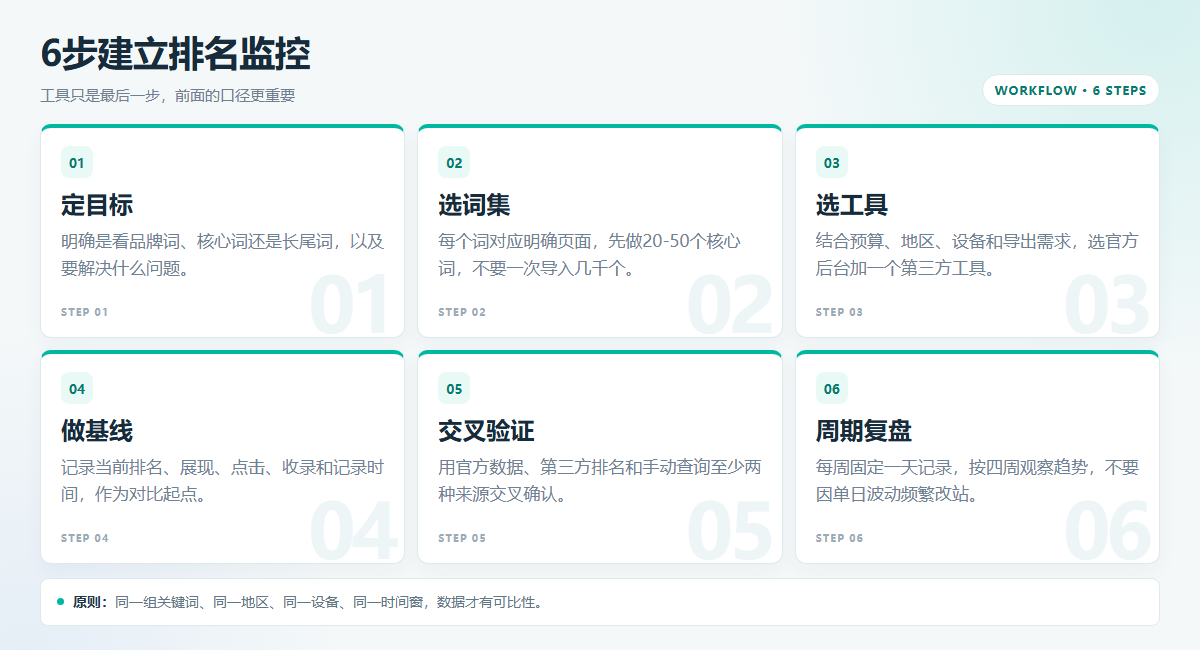Click the STEP 06 label
The image size is (1200, 650).
pos(839,538)
